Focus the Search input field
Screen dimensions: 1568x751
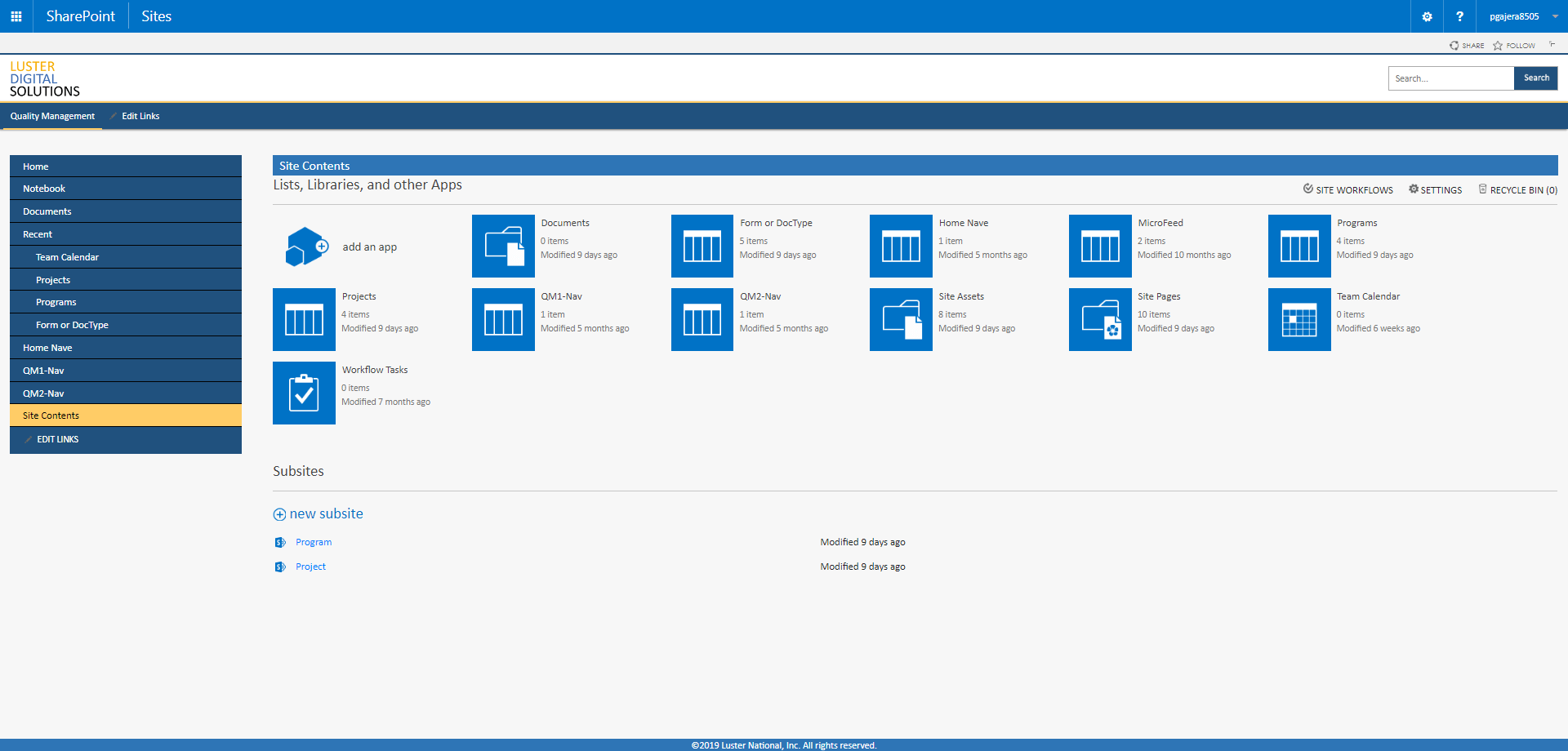coord(1451,78)
